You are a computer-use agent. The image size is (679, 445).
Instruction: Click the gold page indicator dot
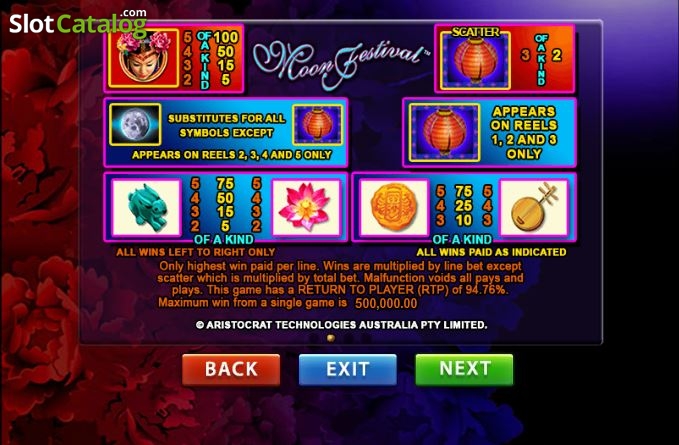click(x=331, y=338)
